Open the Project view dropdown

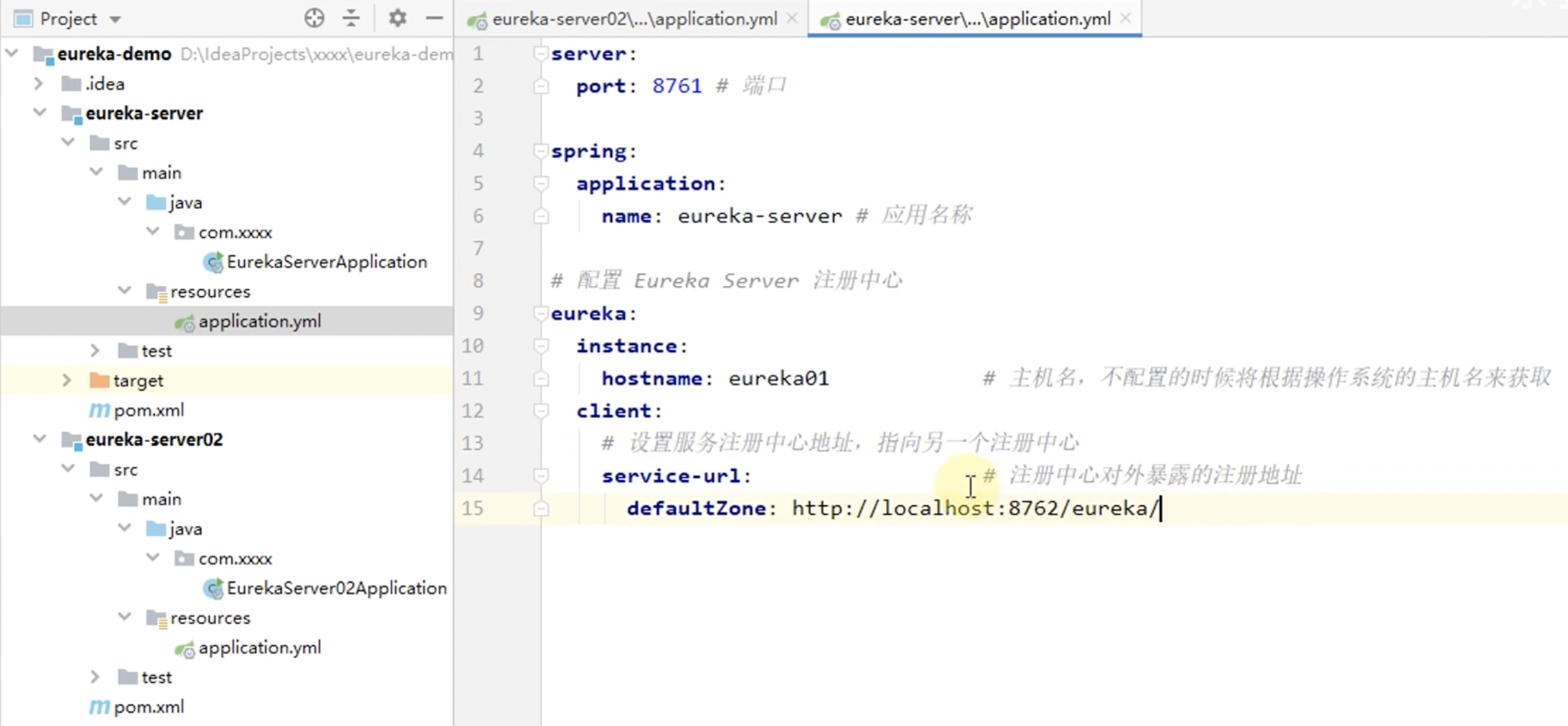115,19
